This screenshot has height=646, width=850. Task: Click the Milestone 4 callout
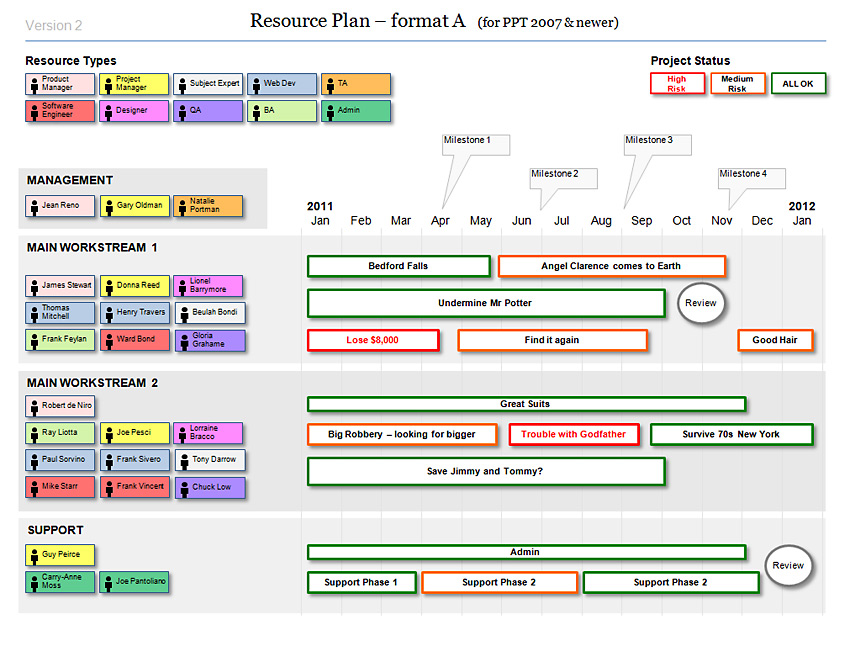click(751, 178)
